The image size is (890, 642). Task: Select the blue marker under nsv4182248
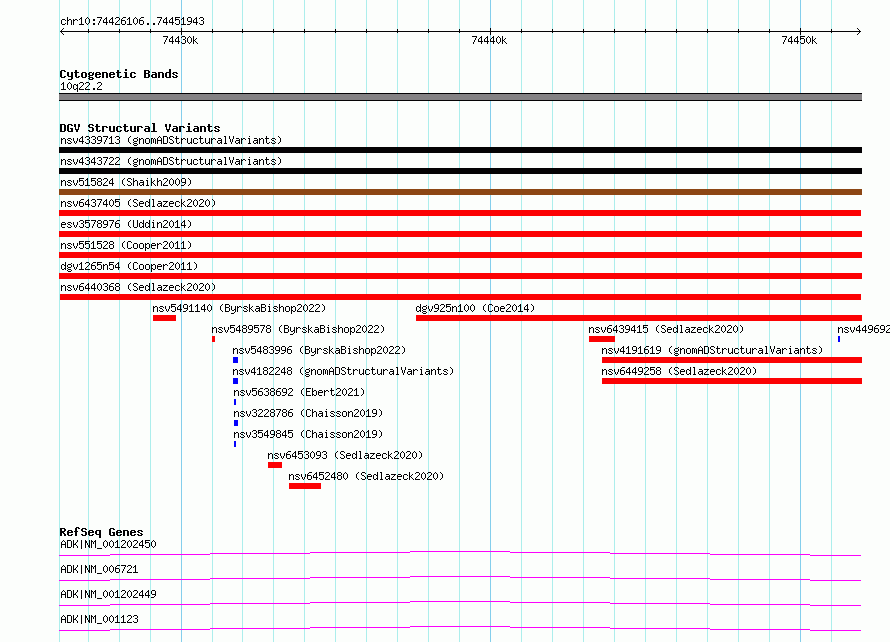236,381
